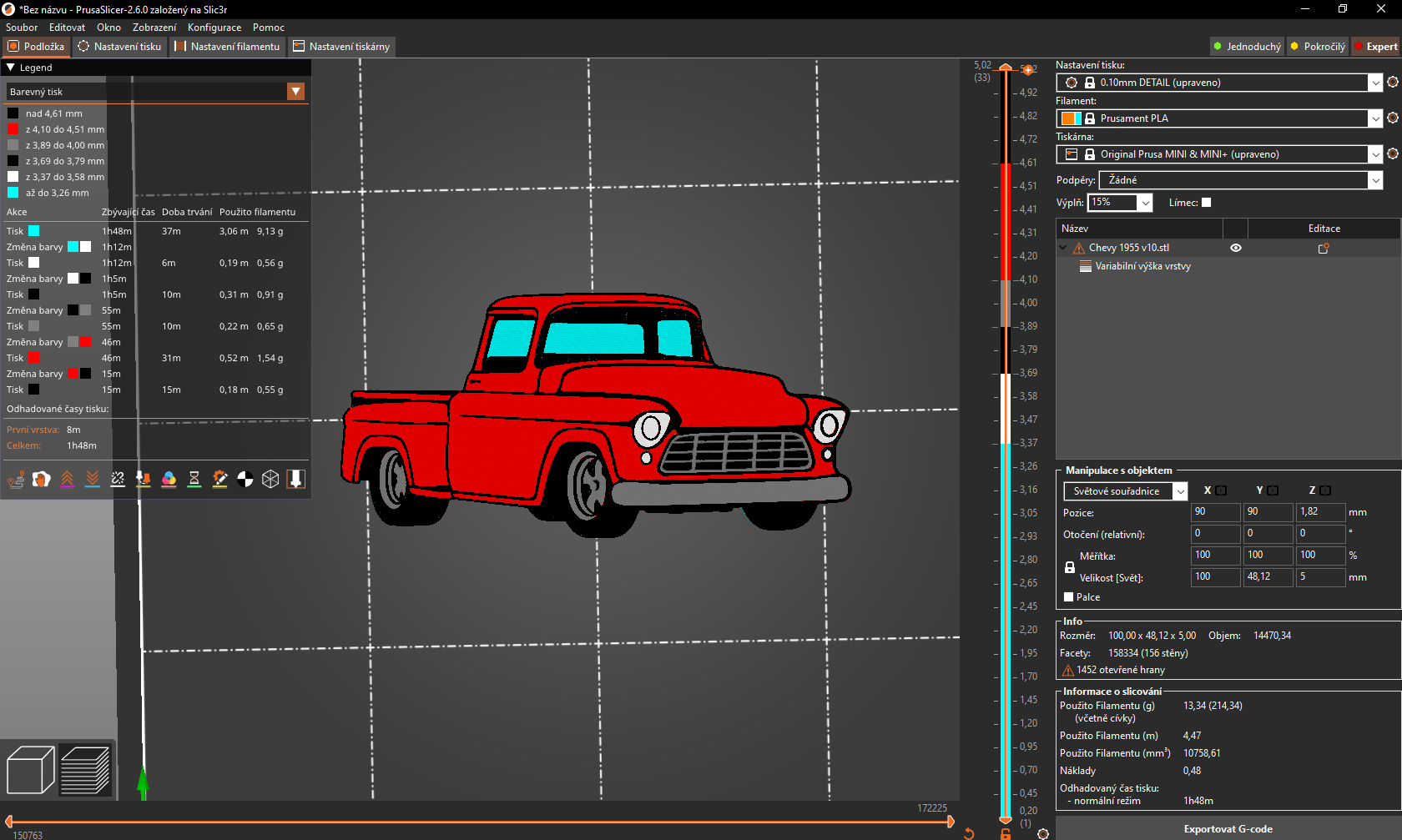The image size is (1402, 840).
Task: Reset vertical layer slider with undo arrow
Action: pyautogui.click(x=969, y=833)
